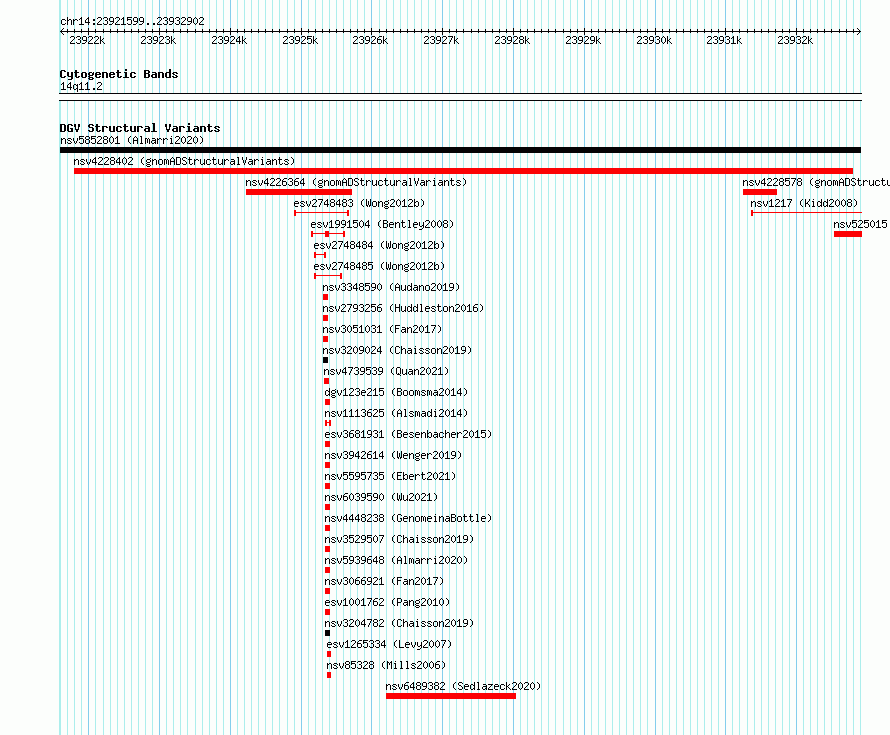Click the 23925k ruler tick label
The width and height of the screenshot is (890, 735).
coord(300,40)
